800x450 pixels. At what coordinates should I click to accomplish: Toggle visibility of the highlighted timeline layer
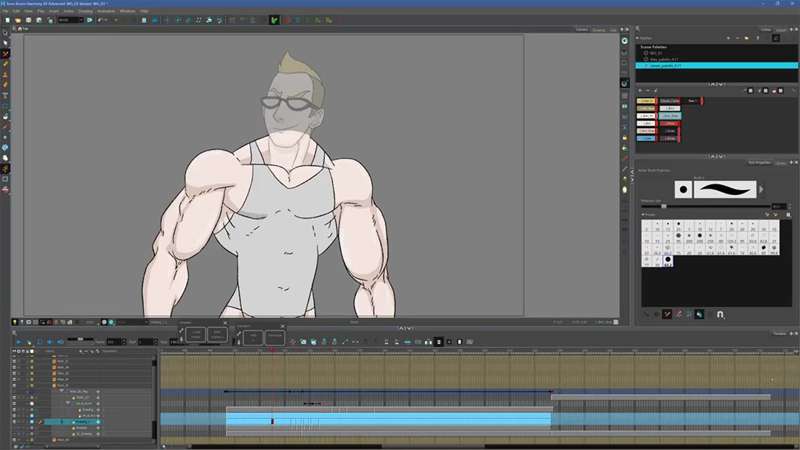pos(14,422)
